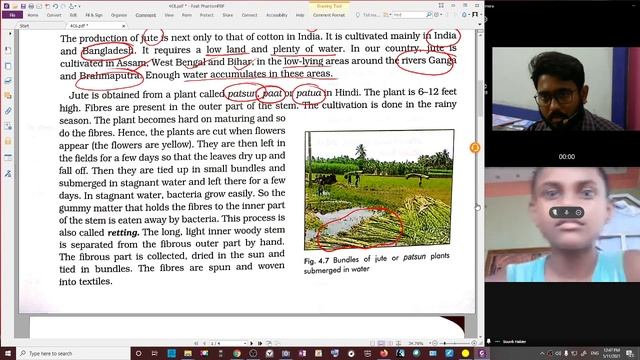Open the View ribbon tab
The height and width of the screenshot is (360, 640).
coord(169,15)
